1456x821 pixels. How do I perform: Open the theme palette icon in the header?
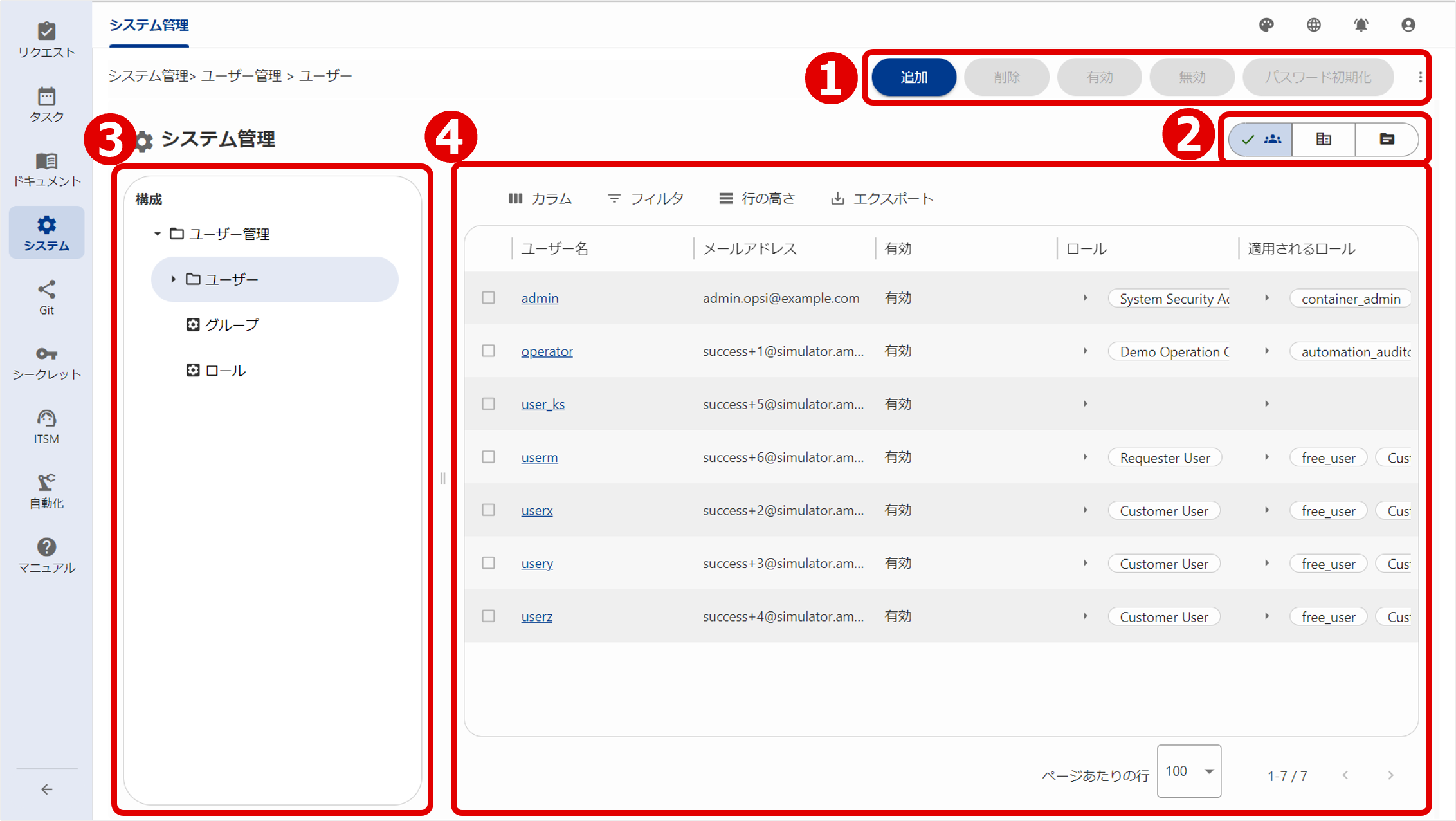pyautogui.click(x=1266, y=25)
